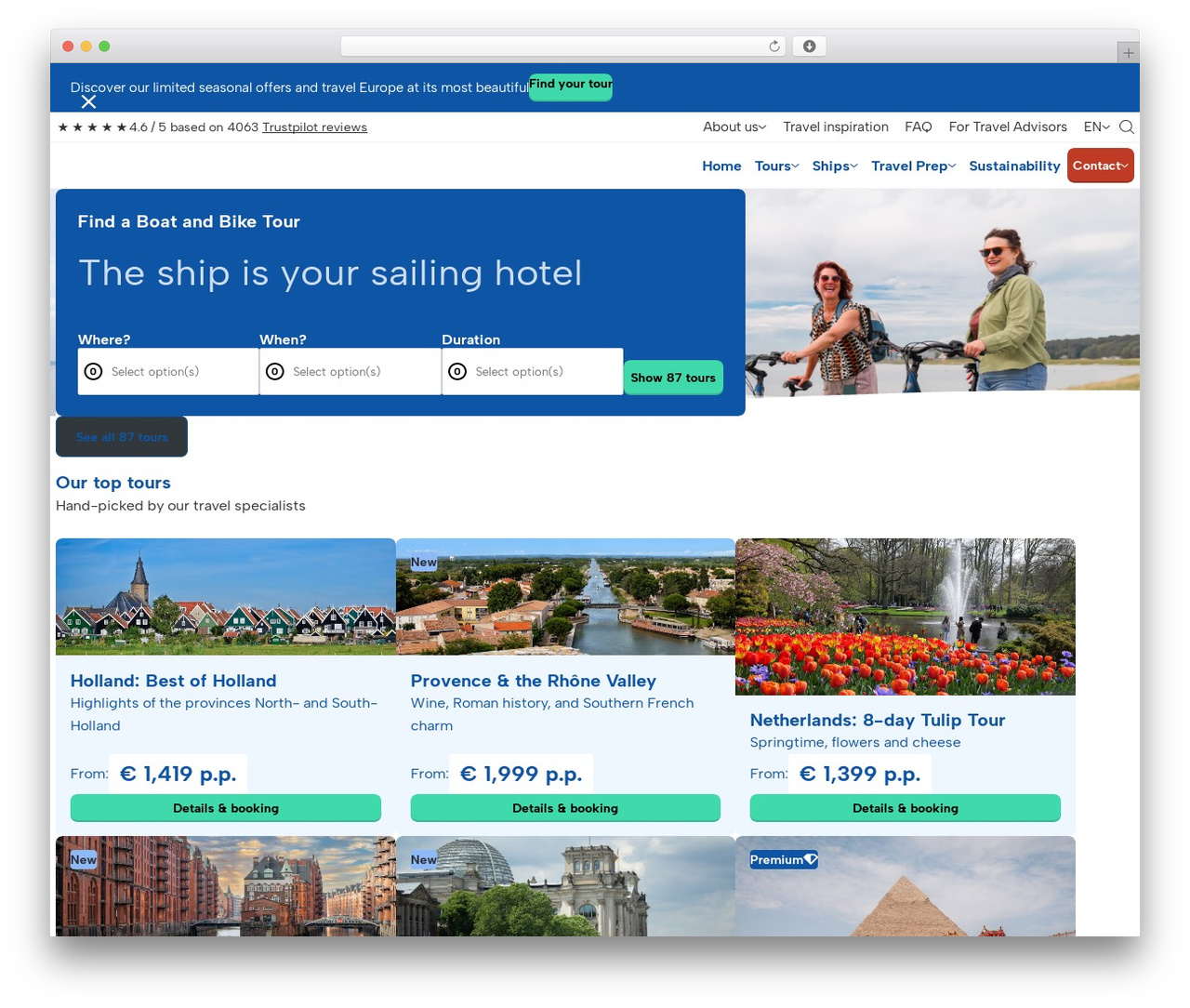Click the Find your tour button
Viewport: 1190px width, 1008px height.
571,86
